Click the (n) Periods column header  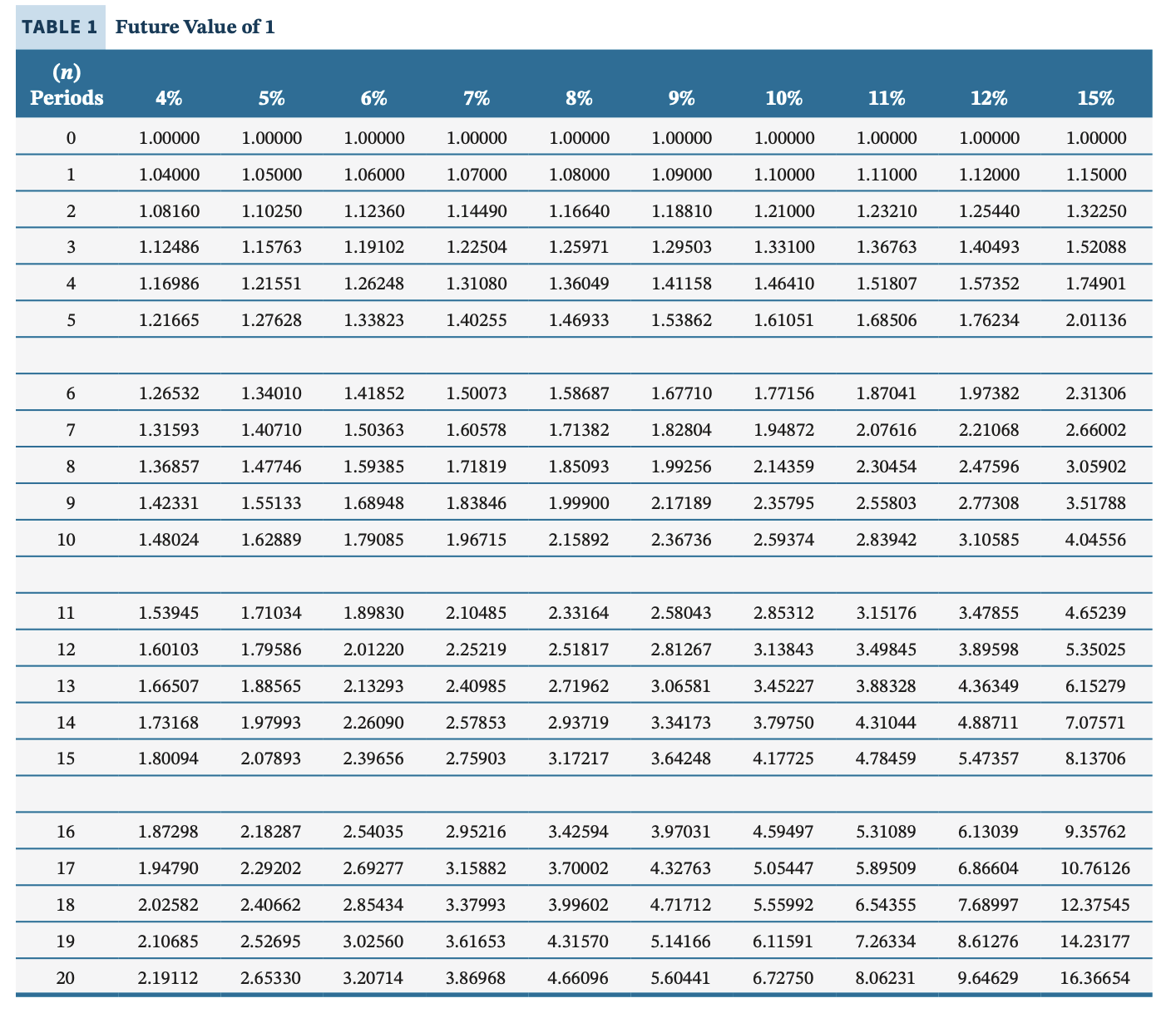tap(65, 86)
